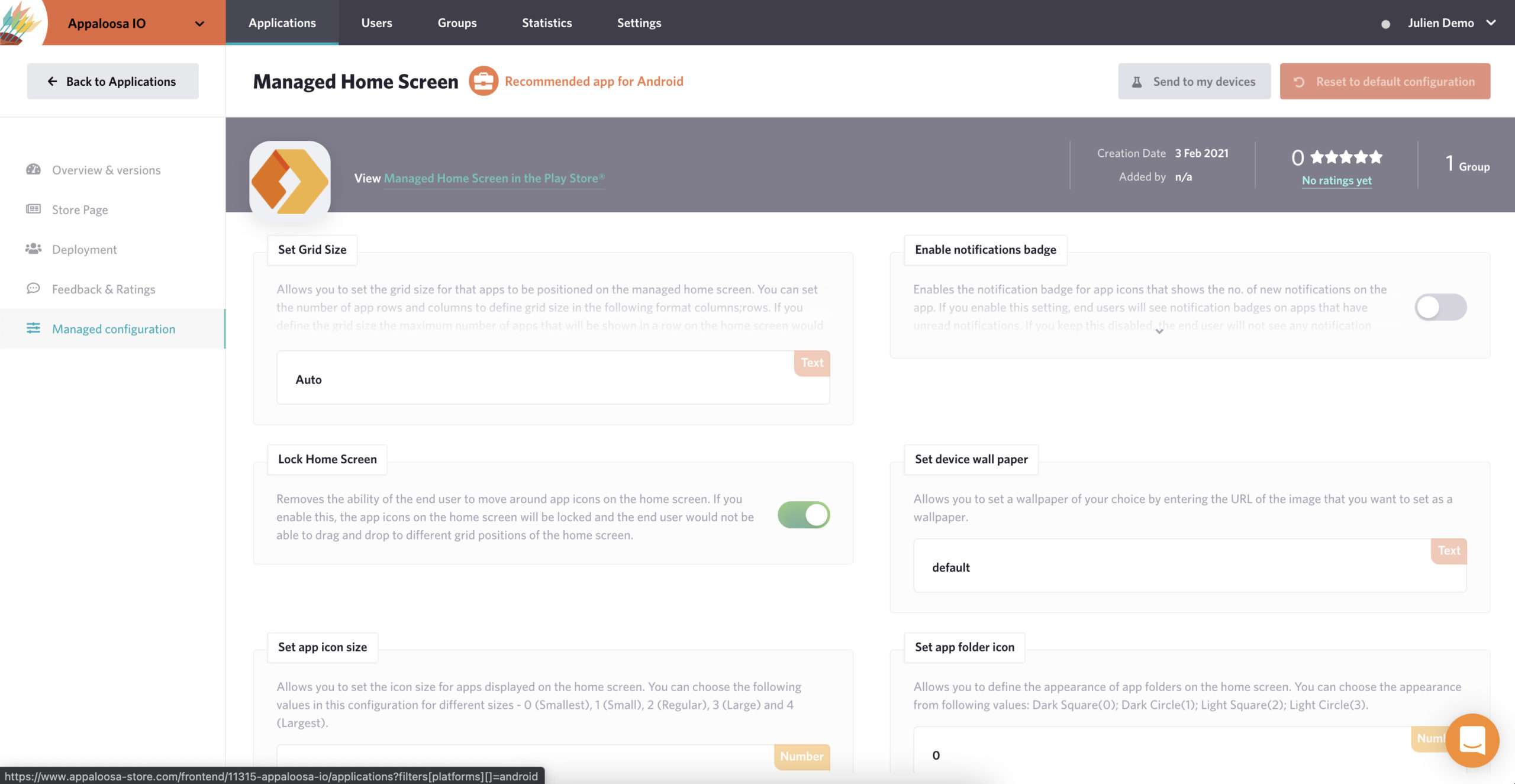Click the No ratings yet star rating display
The image size is (1515, 784).
coord(1337,165)
